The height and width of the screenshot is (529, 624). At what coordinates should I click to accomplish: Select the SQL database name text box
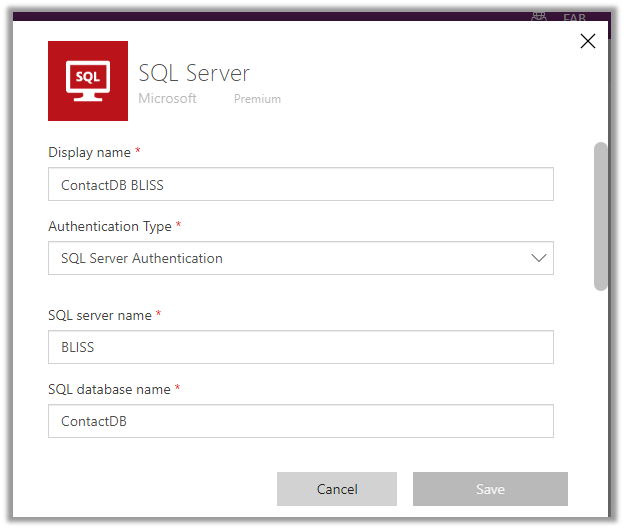point(300,421)
